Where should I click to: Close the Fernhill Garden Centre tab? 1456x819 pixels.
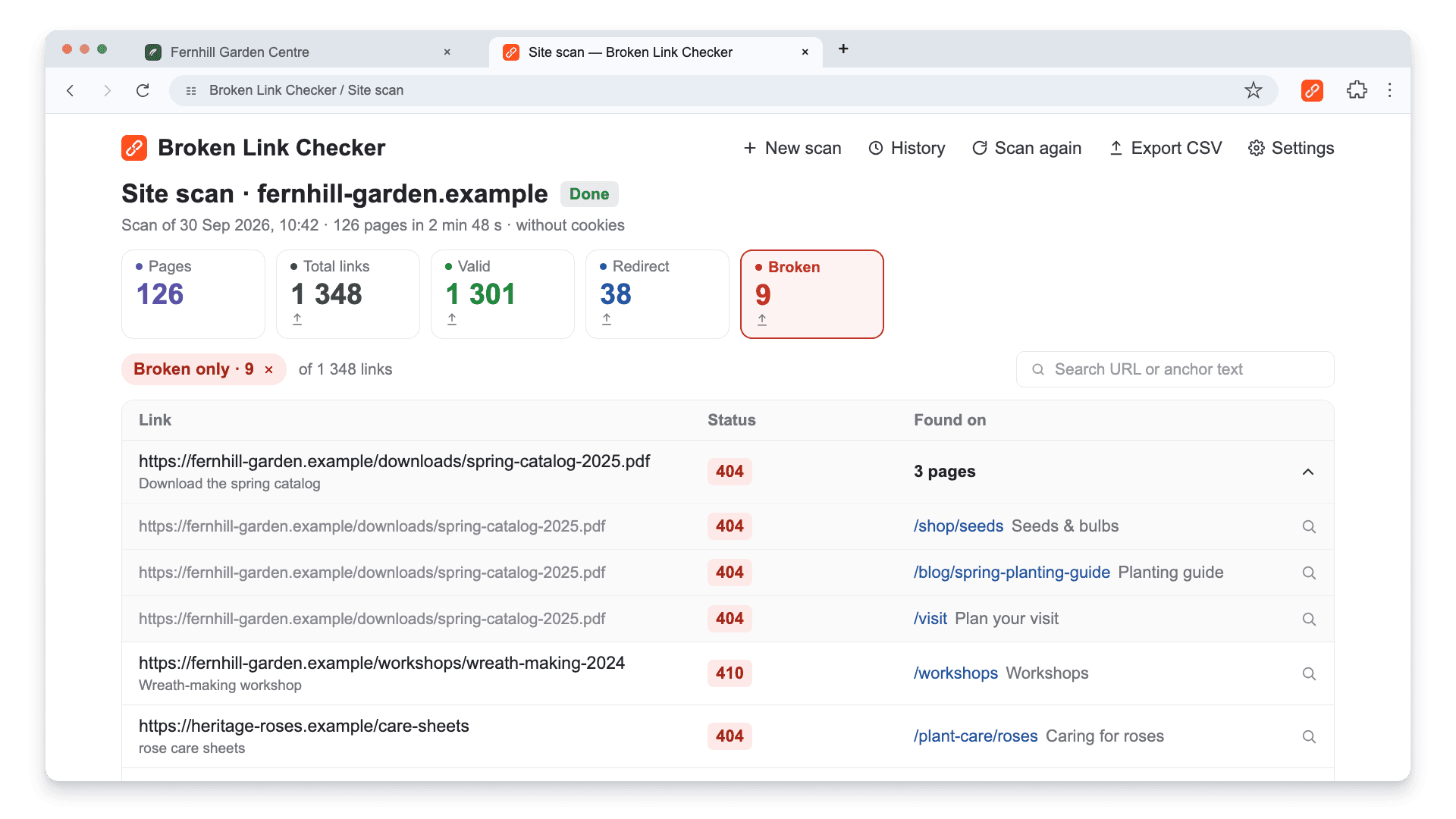(x=447, y=52)
